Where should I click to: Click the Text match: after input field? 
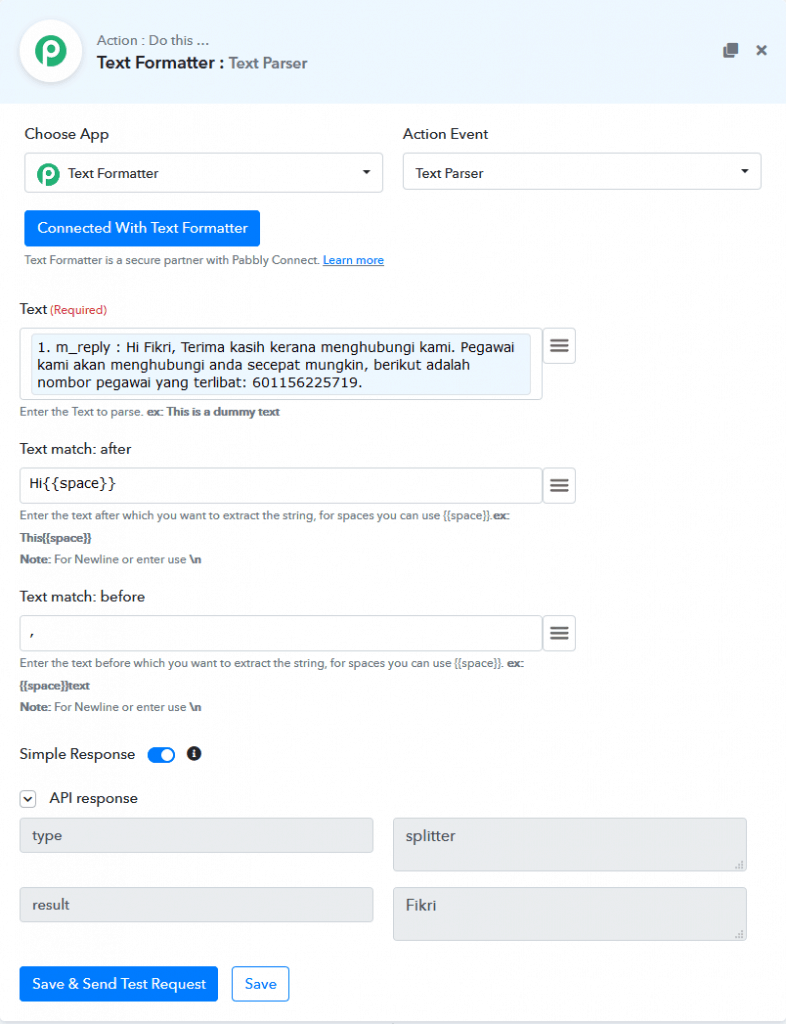pos(281,485)
